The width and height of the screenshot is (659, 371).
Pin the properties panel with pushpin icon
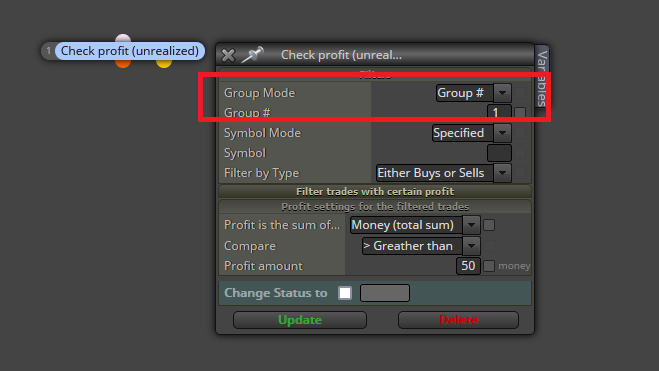click(252, 55)
